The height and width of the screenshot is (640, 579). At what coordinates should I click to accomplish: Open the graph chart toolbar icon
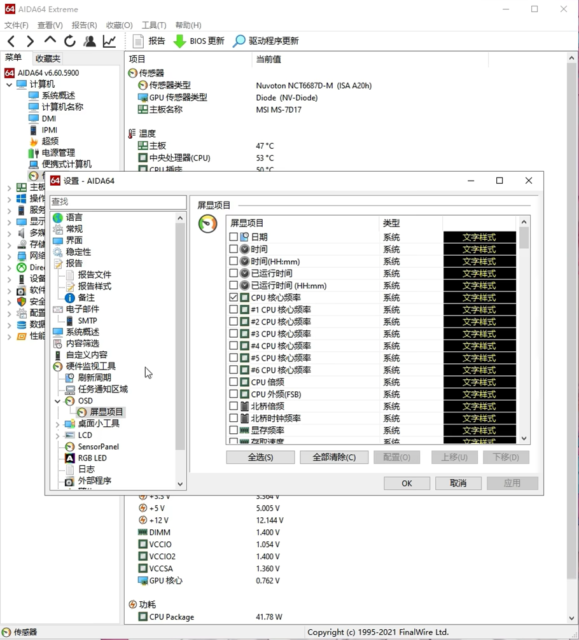pos(109,41)
